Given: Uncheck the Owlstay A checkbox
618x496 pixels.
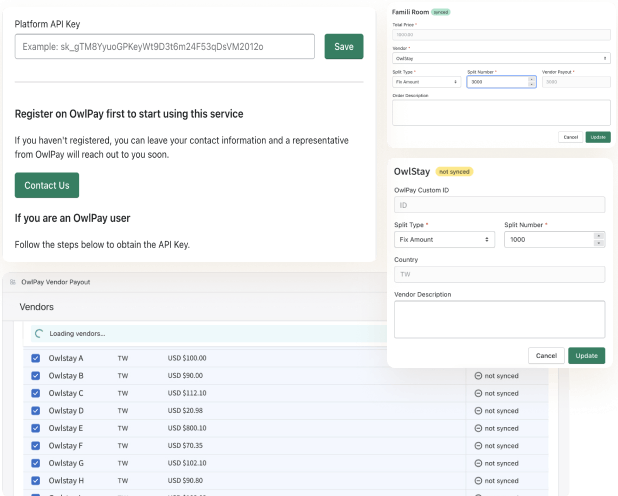Looking at the screenshot, I should click(36, 358).
